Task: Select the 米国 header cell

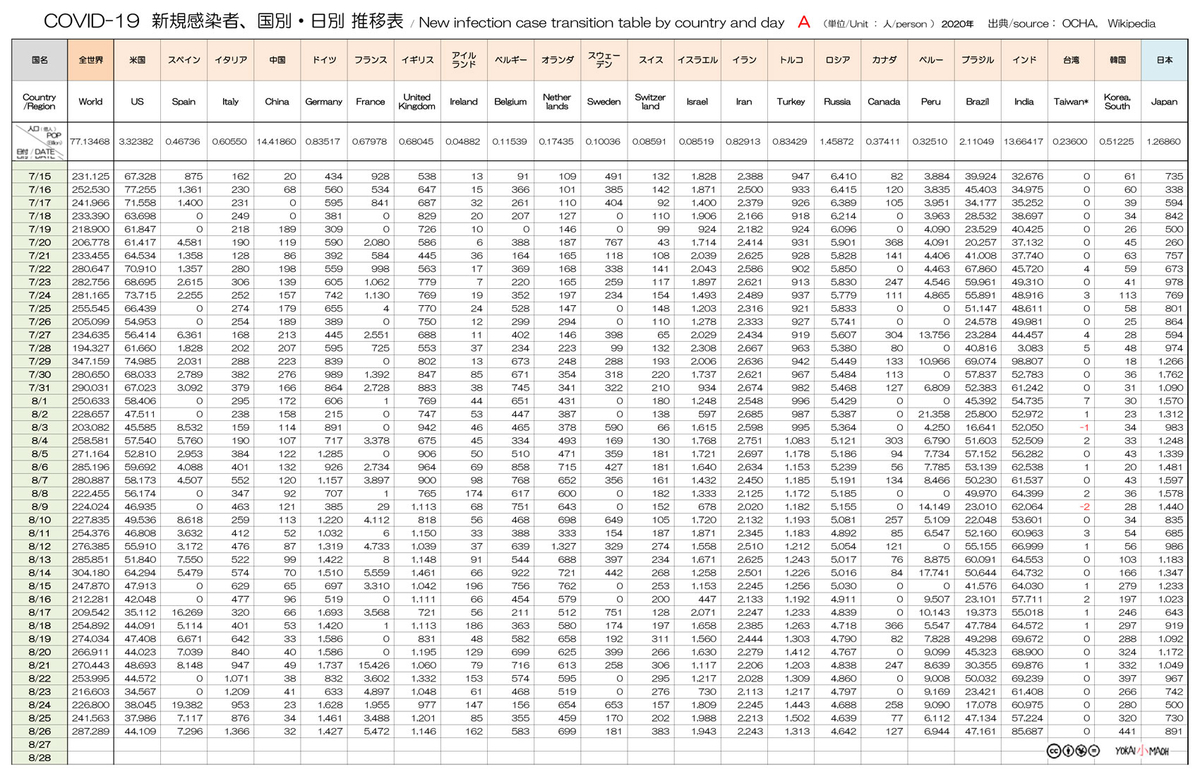Action: click(x=137, y=60)
